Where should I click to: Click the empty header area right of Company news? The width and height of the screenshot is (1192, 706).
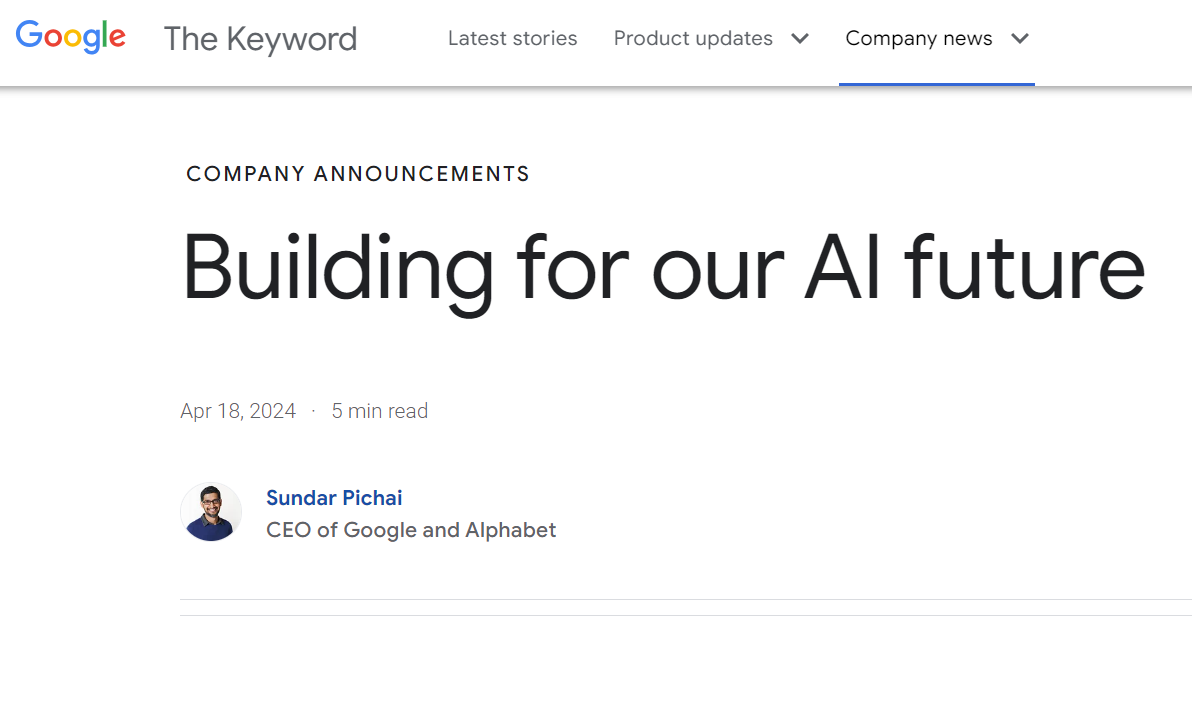tap(1113, 42)
